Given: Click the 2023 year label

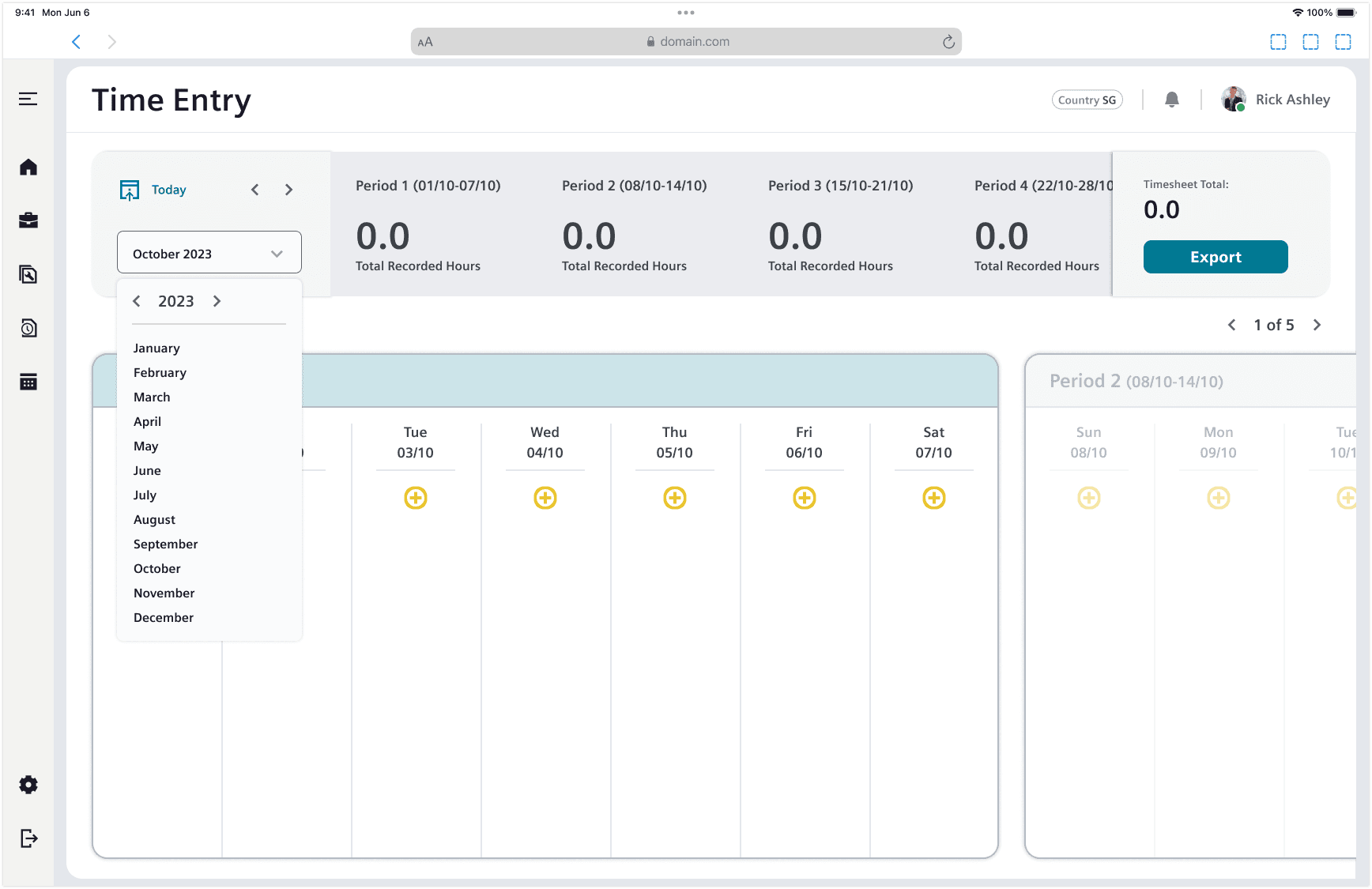Looking at the screenshot, I should pos(176,301).
